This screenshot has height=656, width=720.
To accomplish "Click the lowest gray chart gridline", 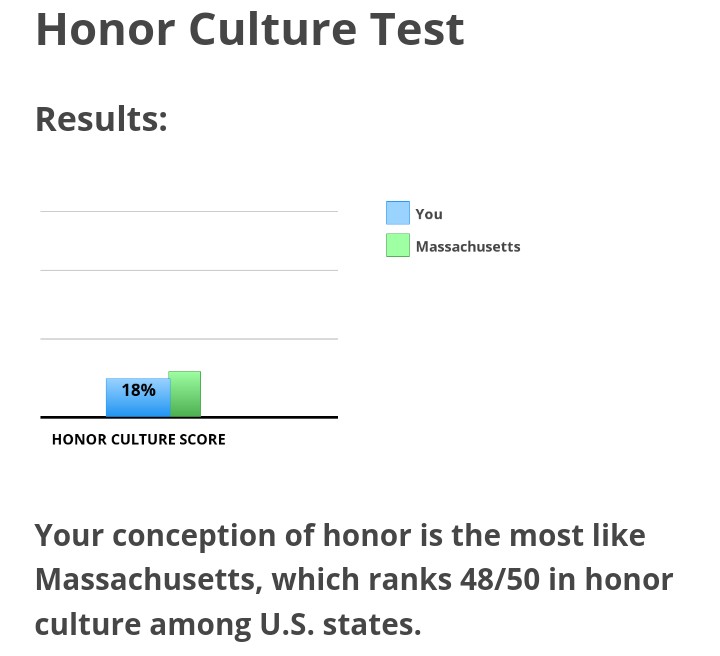I will (189, 339).
